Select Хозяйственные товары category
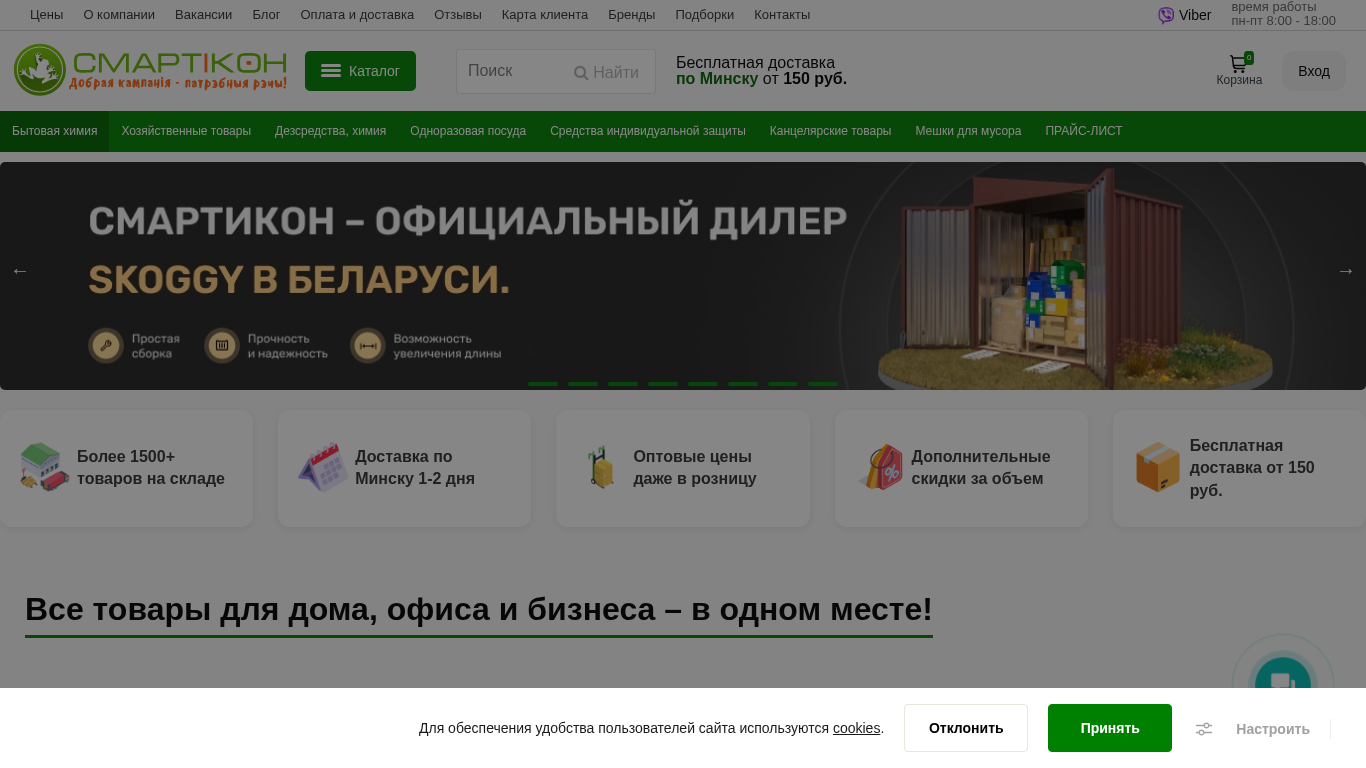The height and width of the screenshot is (768, 1366). (186, 131)
